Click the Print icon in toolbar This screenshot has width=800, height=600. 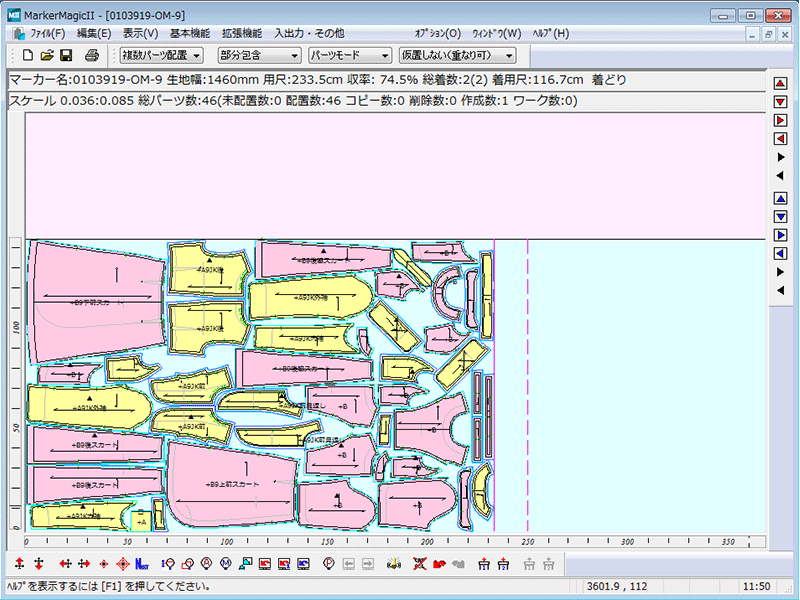tap(92, 55)
